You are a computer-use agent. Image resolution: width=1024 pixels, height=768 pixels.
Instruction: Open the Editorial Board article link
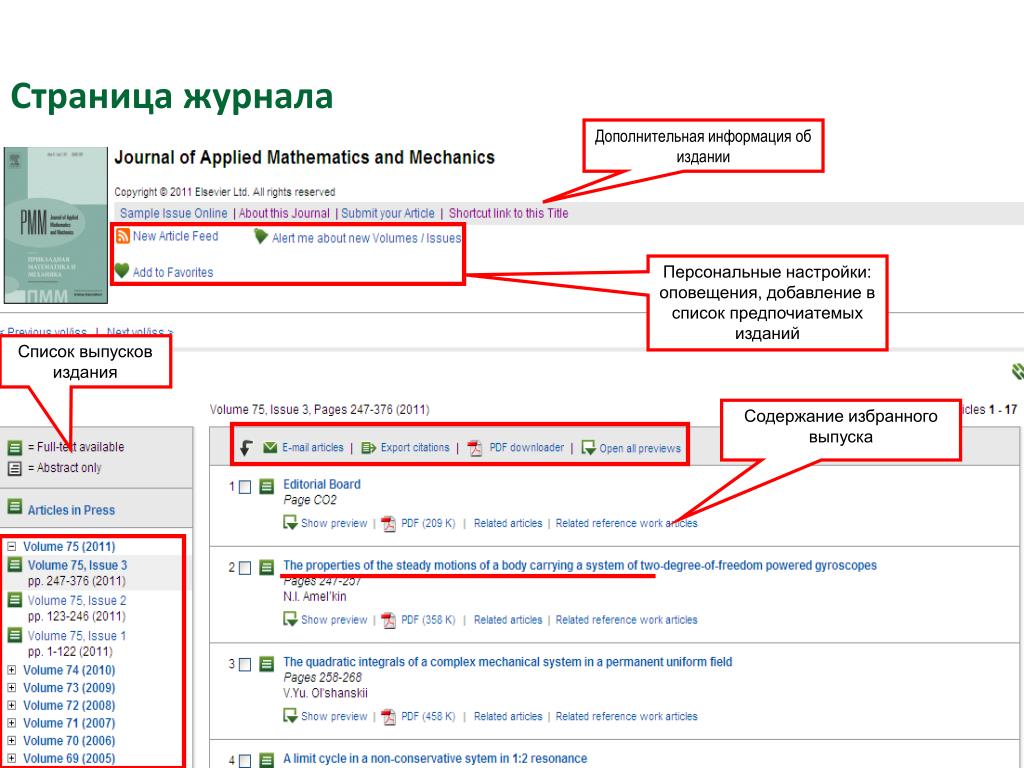(x=322, y=485)
